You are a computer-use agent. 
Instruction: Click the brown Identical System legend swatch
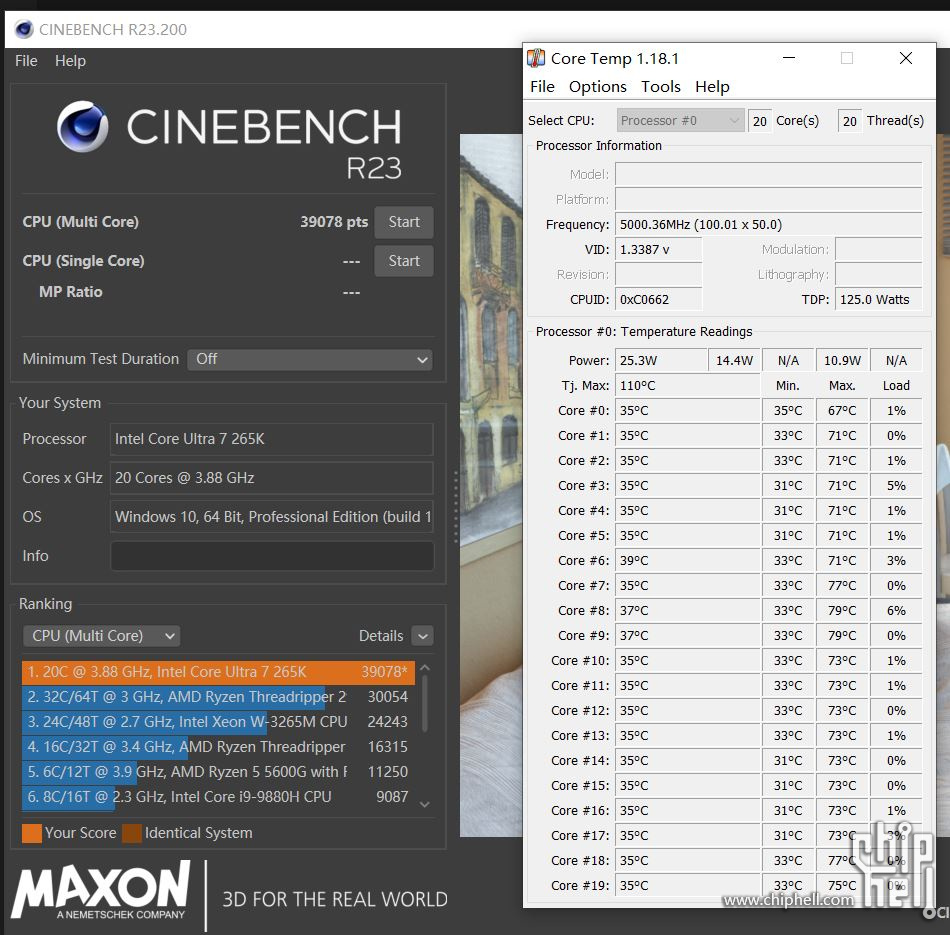tap(131, 833)
